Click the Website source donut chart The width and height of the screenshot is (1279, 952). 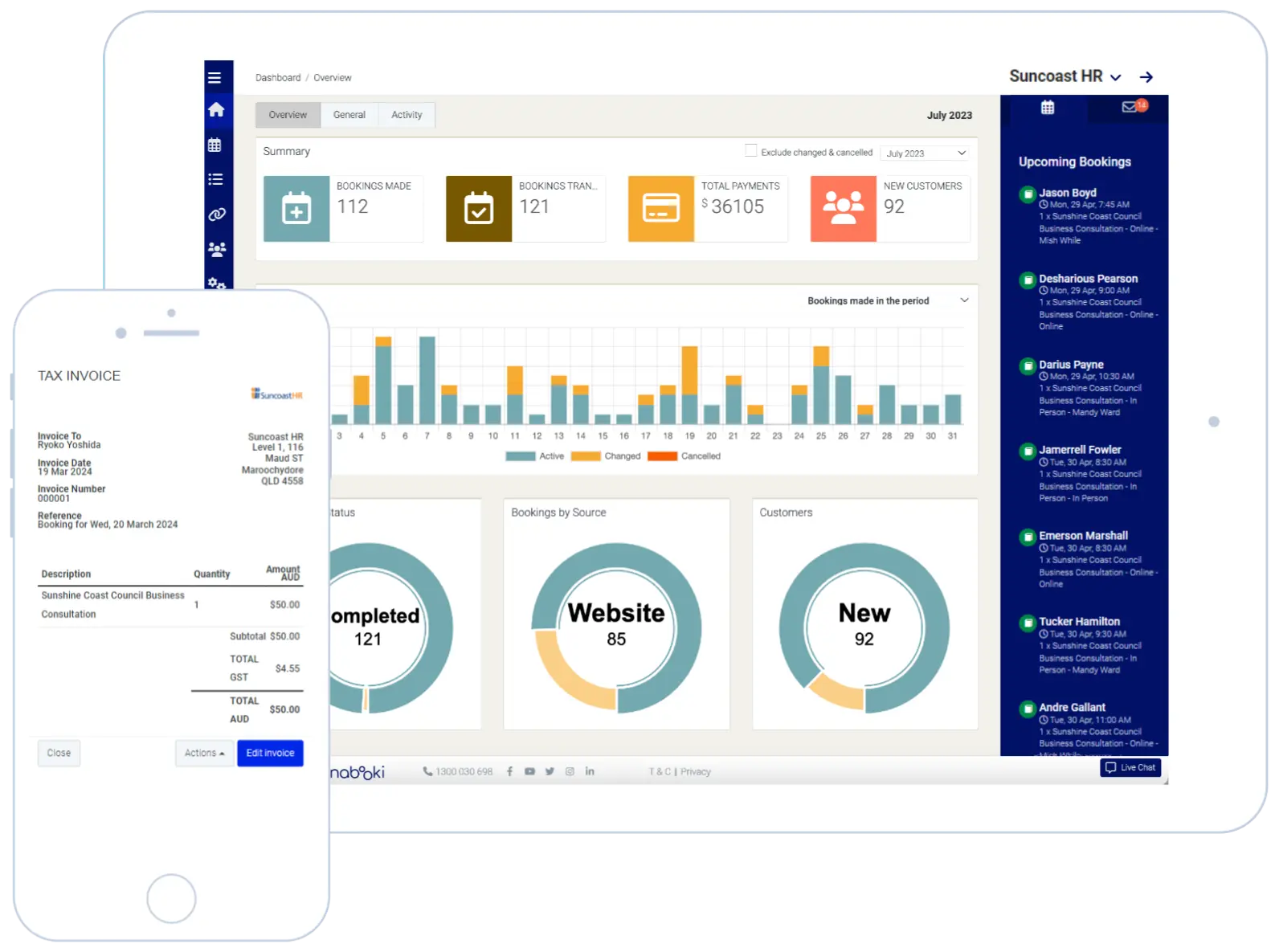tap(616, 627)
